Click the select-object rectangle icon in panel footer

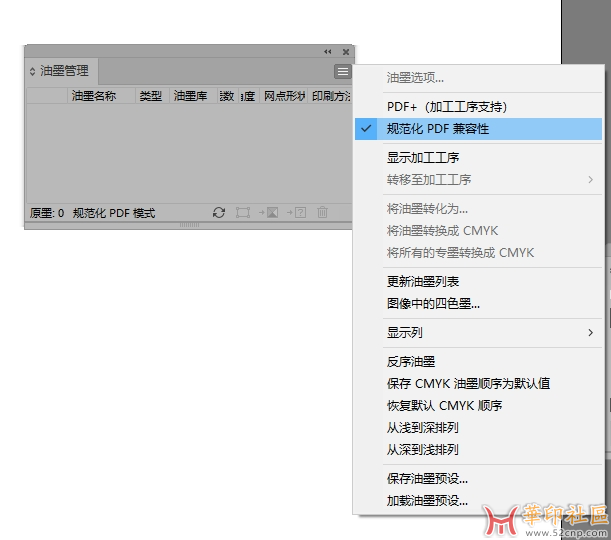(x=243, y=213)
